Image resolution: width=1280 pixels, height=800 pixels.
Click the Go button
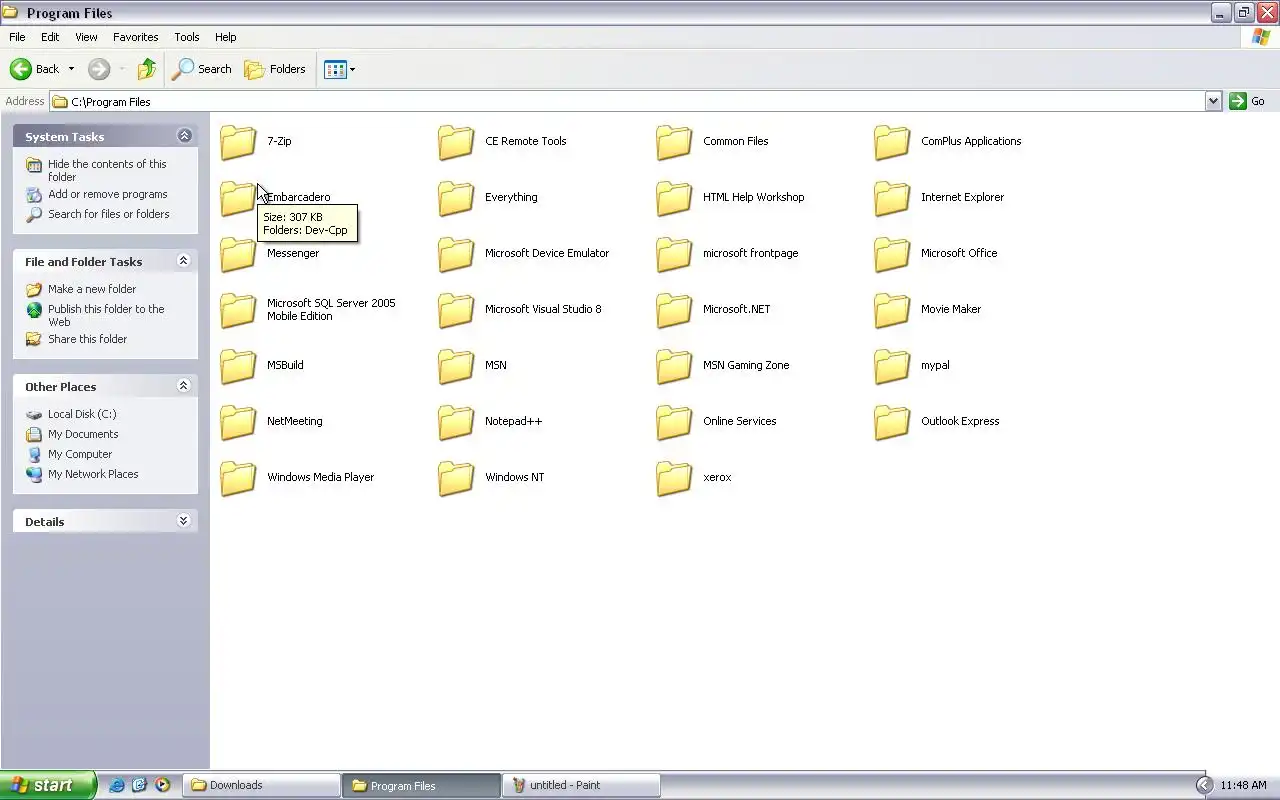1248,101
